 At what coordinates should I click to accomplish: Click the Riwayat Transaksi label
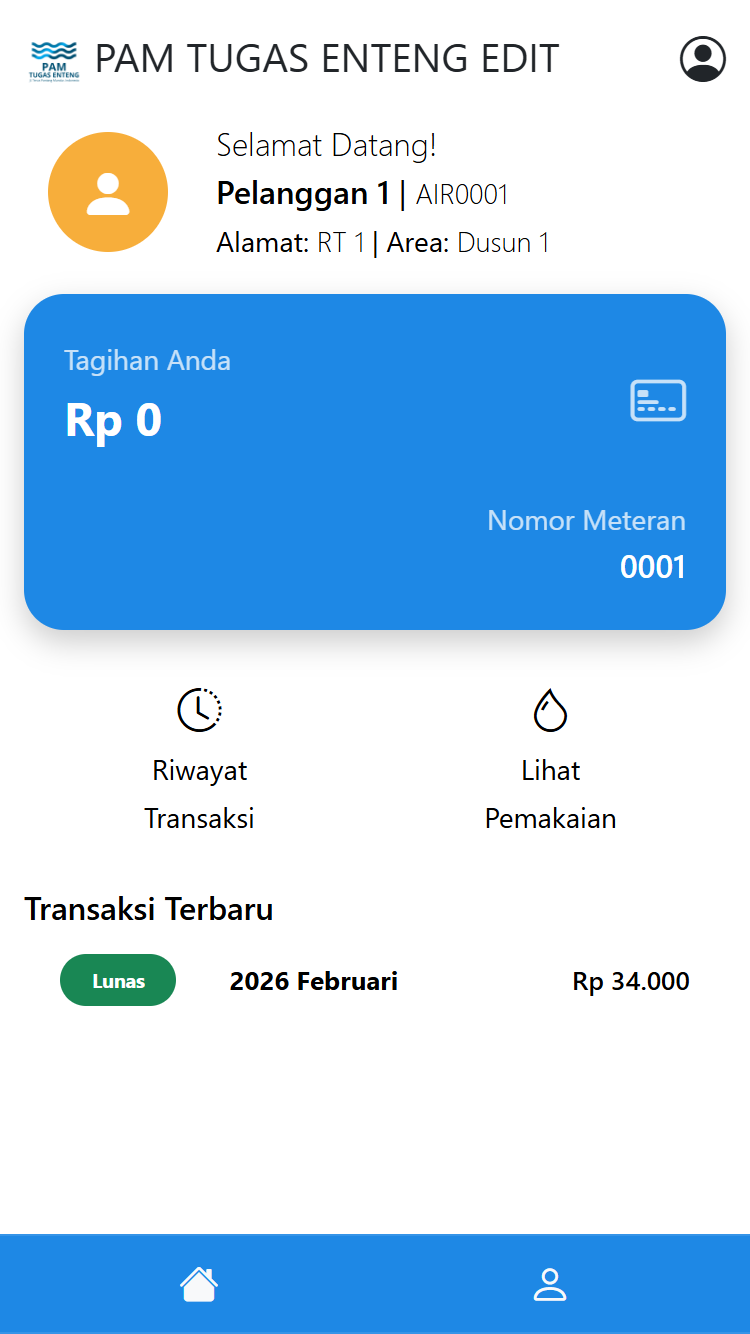coord(199,795)
